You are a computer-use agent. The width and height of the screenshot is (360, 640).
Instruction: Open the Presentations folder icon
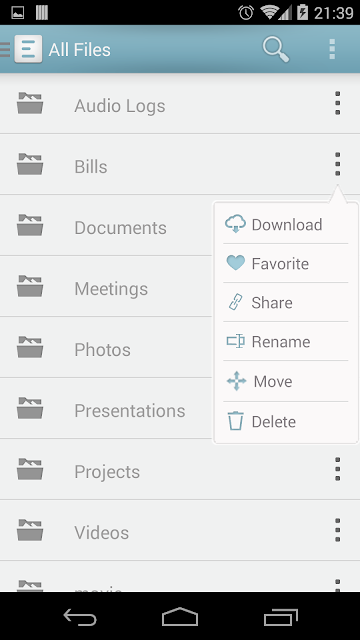(30, 408)
